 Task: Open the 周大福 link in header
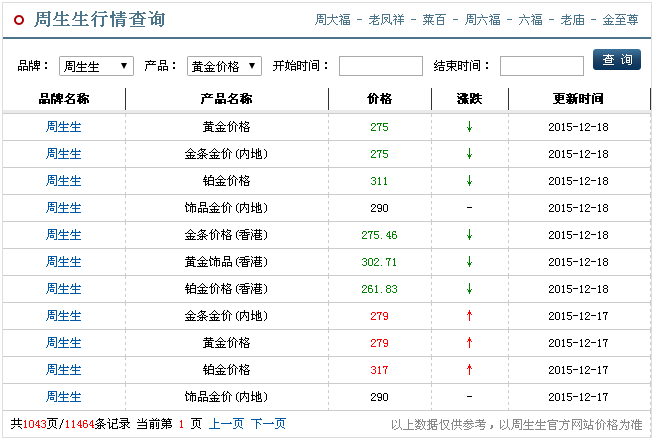(333, 20)
